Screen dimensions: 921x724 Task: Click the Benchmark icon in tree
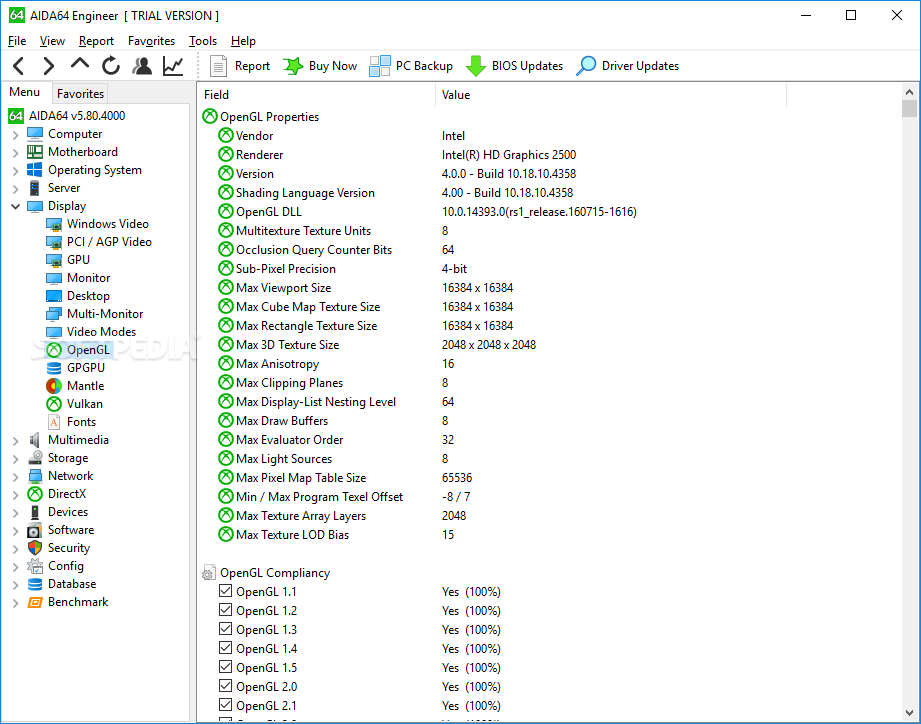35,602
